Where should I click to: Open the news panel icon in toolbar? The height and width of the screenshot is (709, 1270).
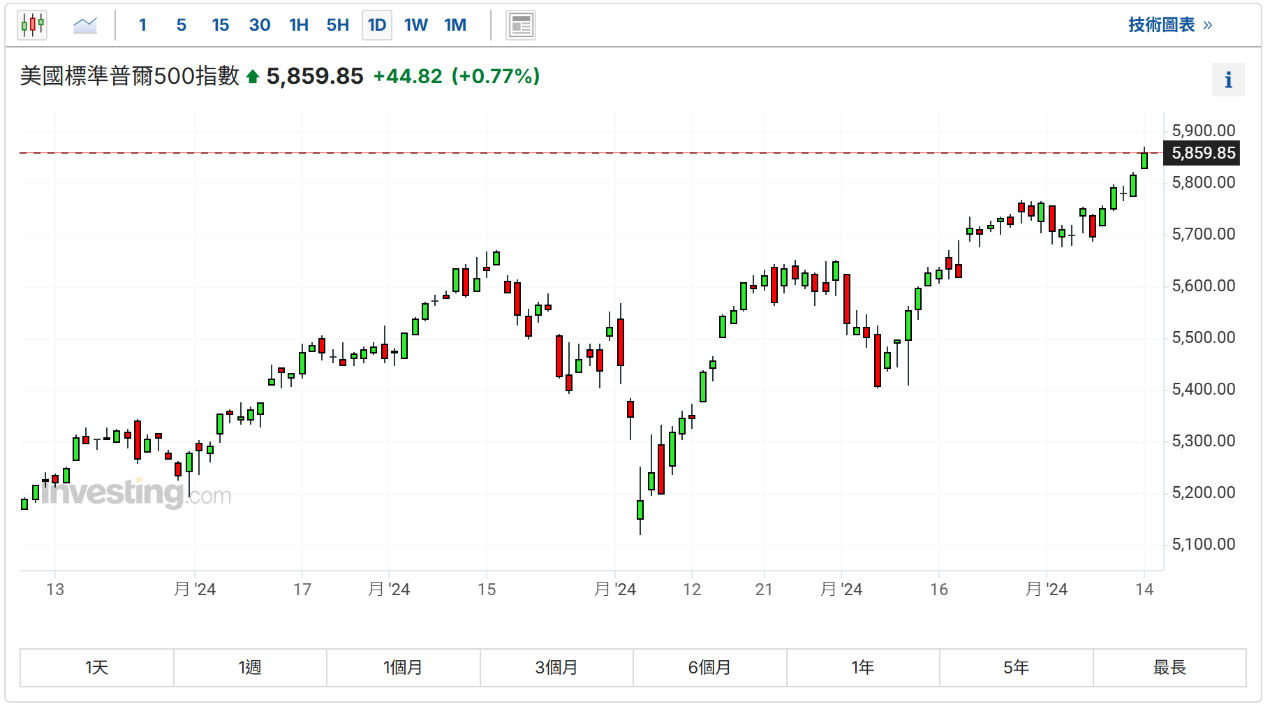pyautogui.click(x=520, y=25)
